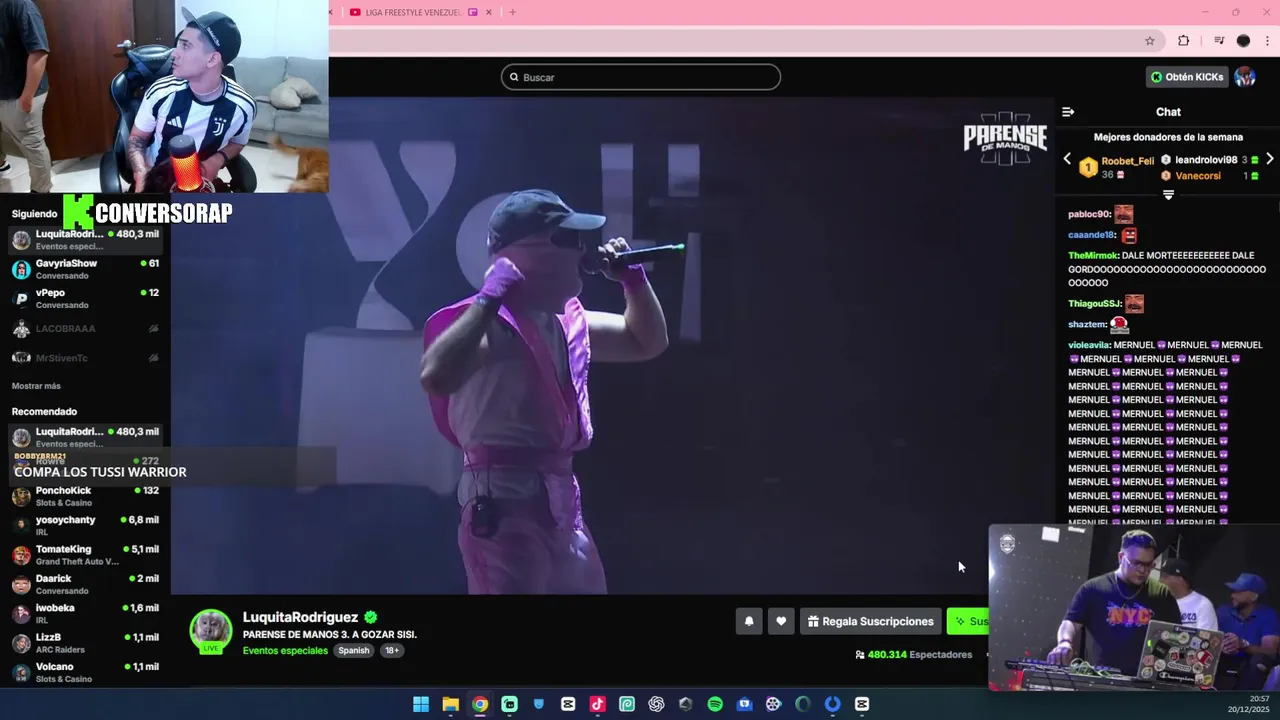The height and width of the screenshot is (720, 1280).
Task: Click the Obtén KICKs button
Action: [1187, 77]
